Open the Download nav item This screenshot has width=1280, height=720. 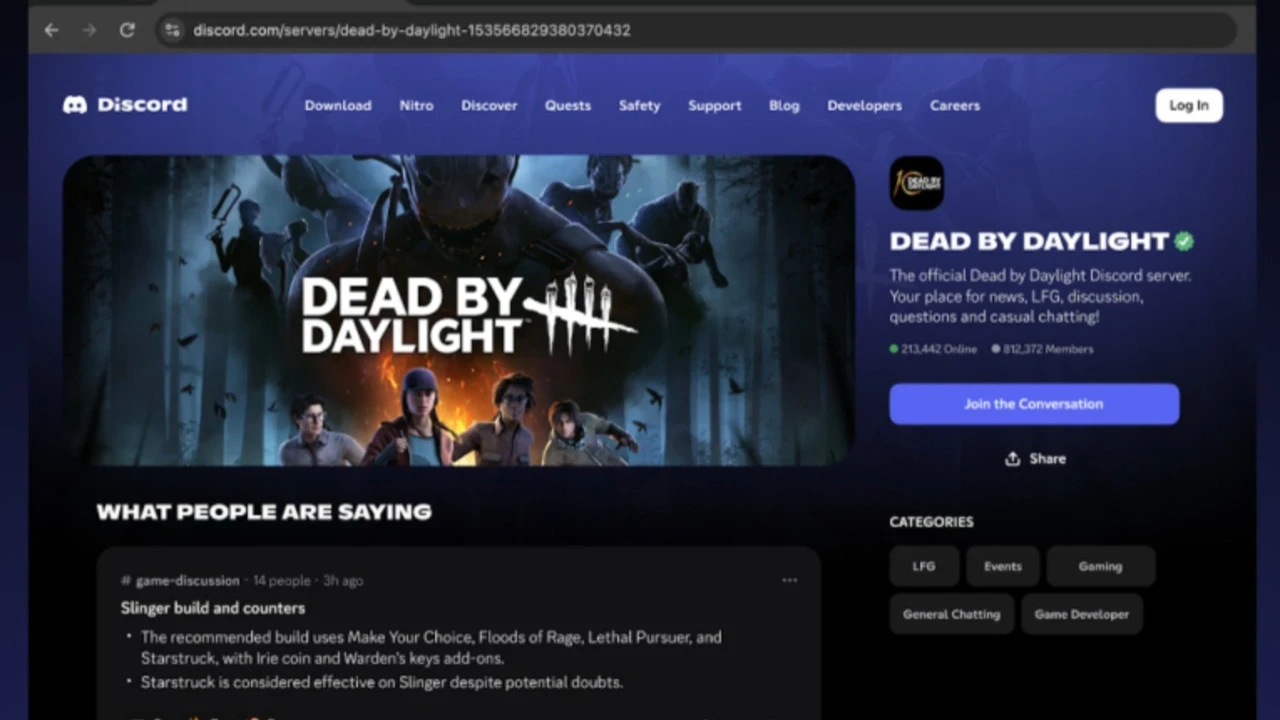point(338,105)
